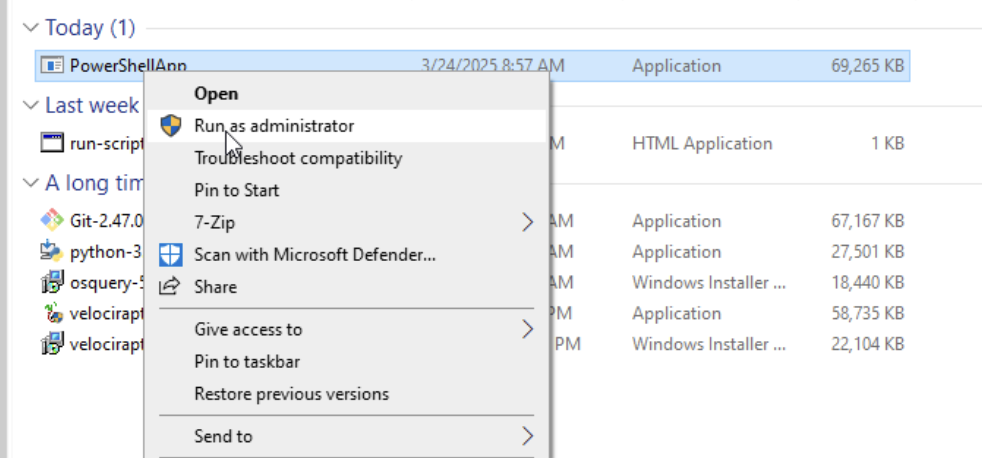Click the PowerShellApp application icon
This screenshot has width=982, height=458.
tap(52, 65)
